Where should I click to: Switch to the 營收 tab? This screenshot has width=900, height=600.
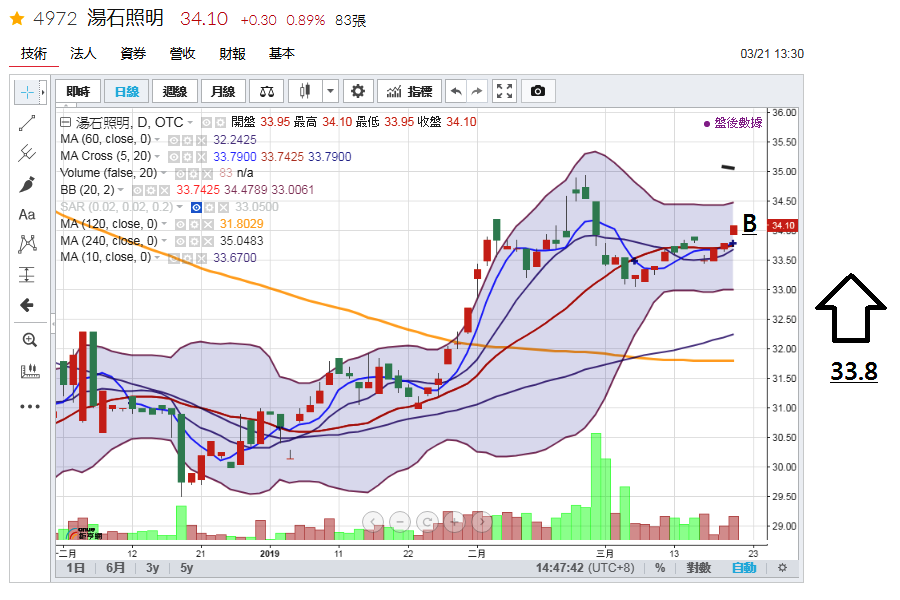[183, 53]
